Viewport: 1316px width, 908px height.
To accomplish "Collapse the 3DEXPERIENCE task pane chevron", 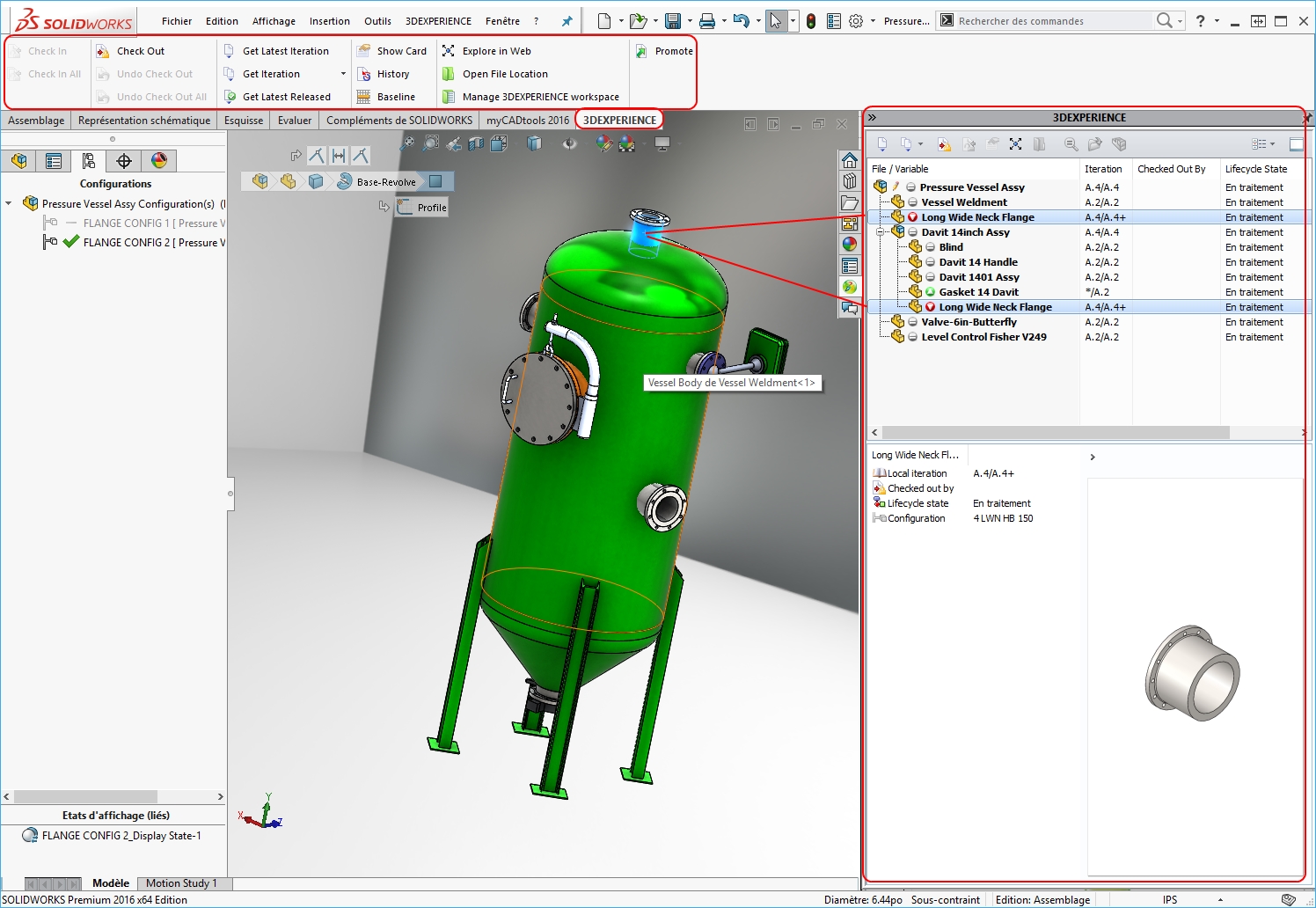I will 872,117.
